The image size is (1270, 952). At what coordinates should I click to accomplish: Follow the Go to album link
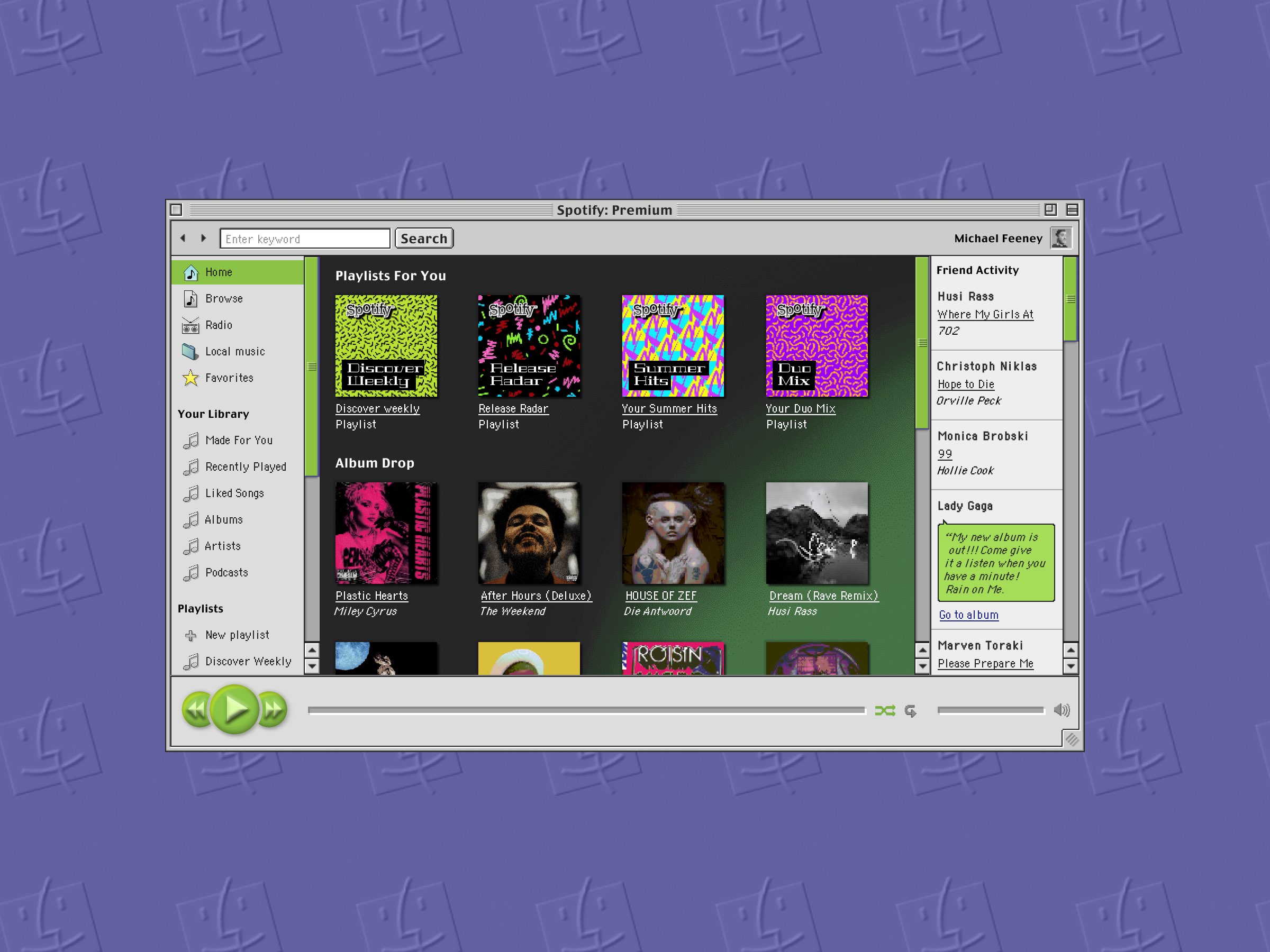point(968,615)
